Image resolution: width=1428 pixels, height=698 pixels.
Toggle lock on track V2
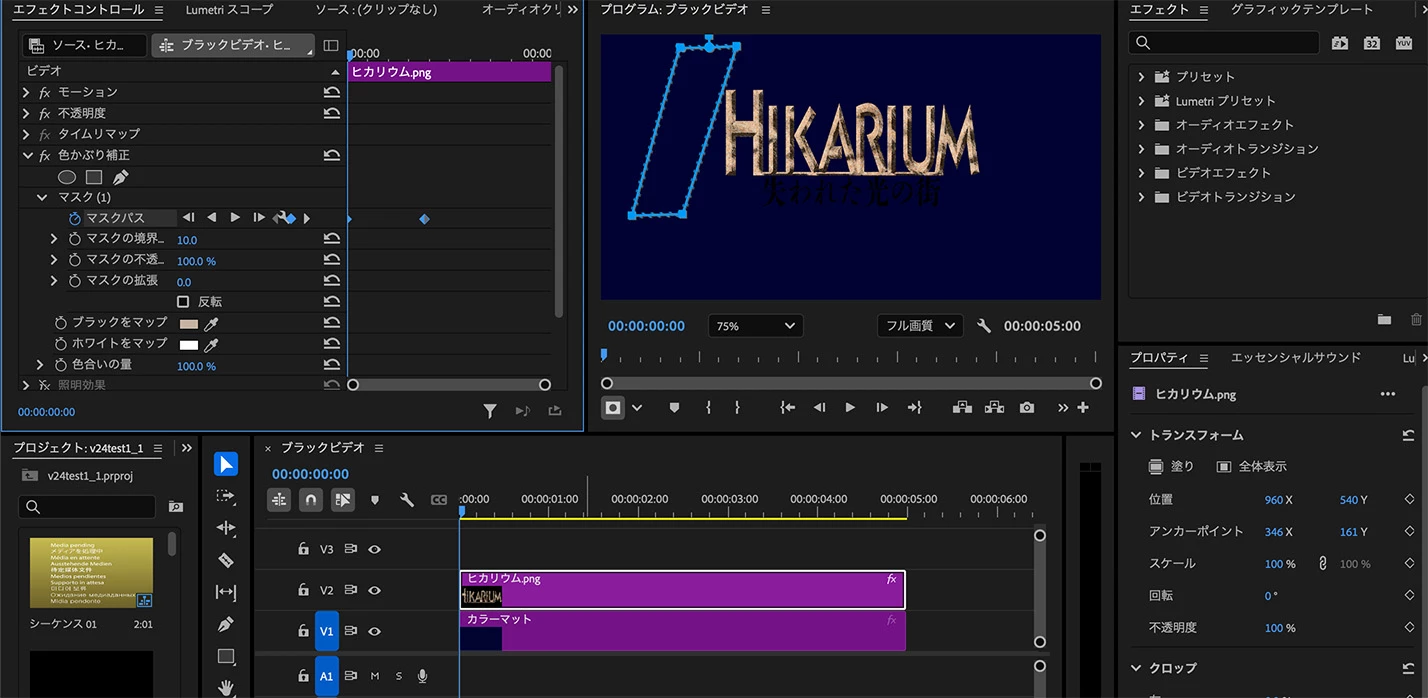tap(303, 590)
